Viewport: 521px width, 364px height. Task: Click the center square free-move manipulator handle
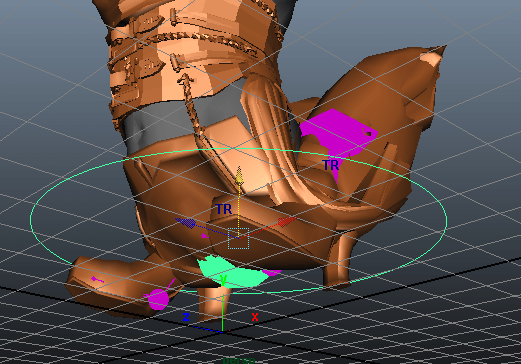coord(239,238)
